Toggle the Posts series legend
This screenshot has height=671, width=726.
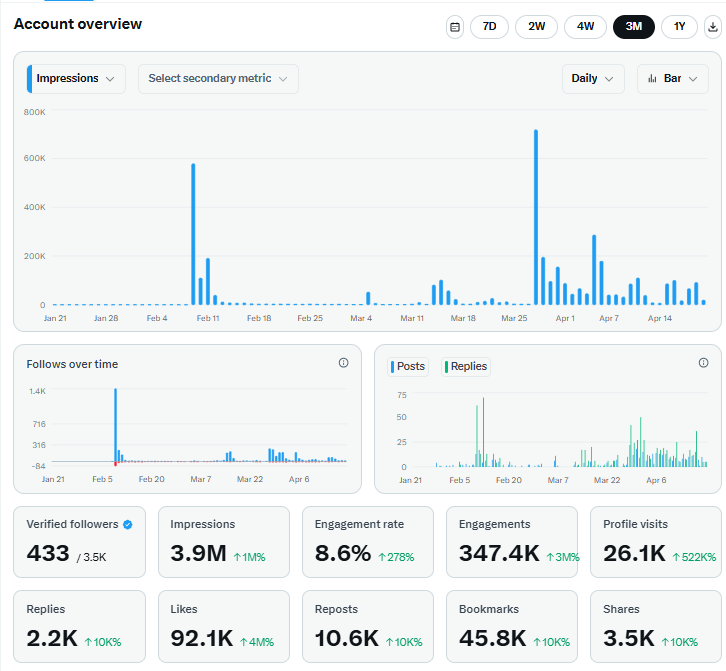pyautogui.click(x=408, y=367)
